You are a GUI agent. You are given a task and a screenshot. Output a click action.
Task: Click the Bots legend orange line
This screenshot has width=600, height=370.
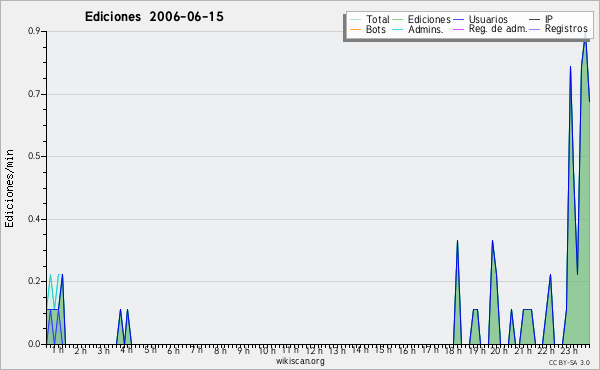point(355,29)
